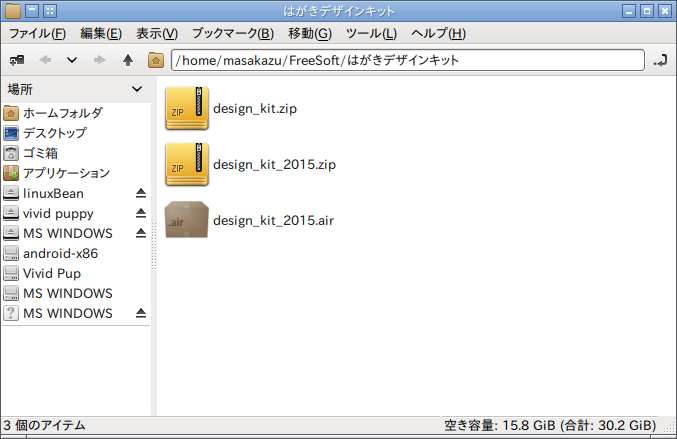Screen dimensions: 677x439
Task: Open the ファイル(F) menu
Action: (38, 33)
